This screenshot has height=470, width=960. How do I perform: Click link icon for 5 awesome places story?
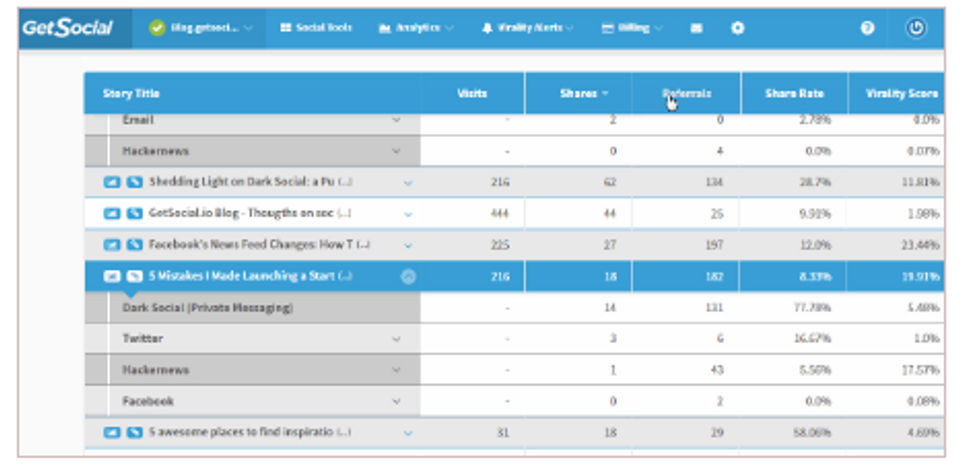[134, 433]
